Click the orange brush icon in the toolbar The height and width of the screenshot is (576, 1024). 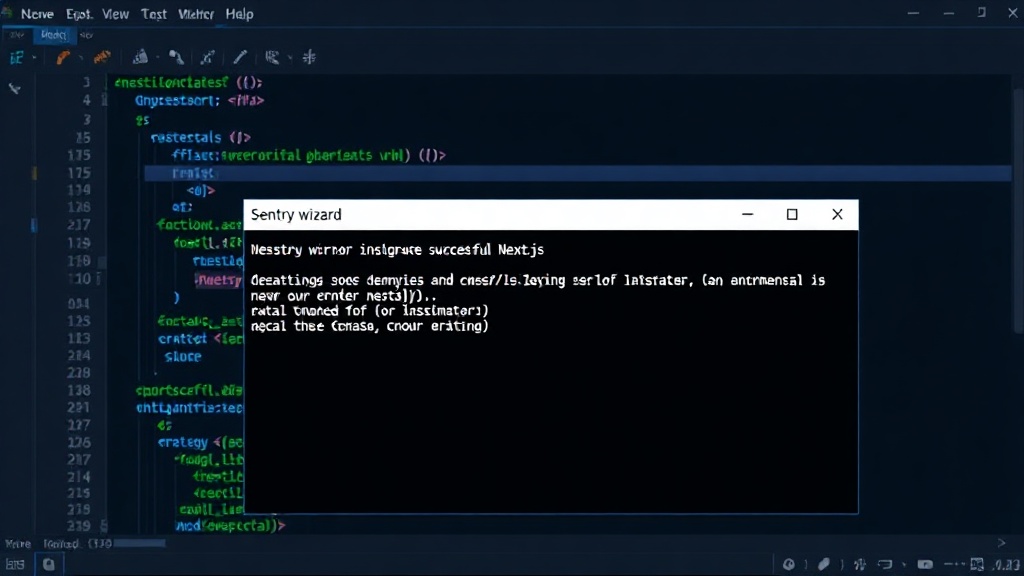pyautogui.click(x=63, y=57)
